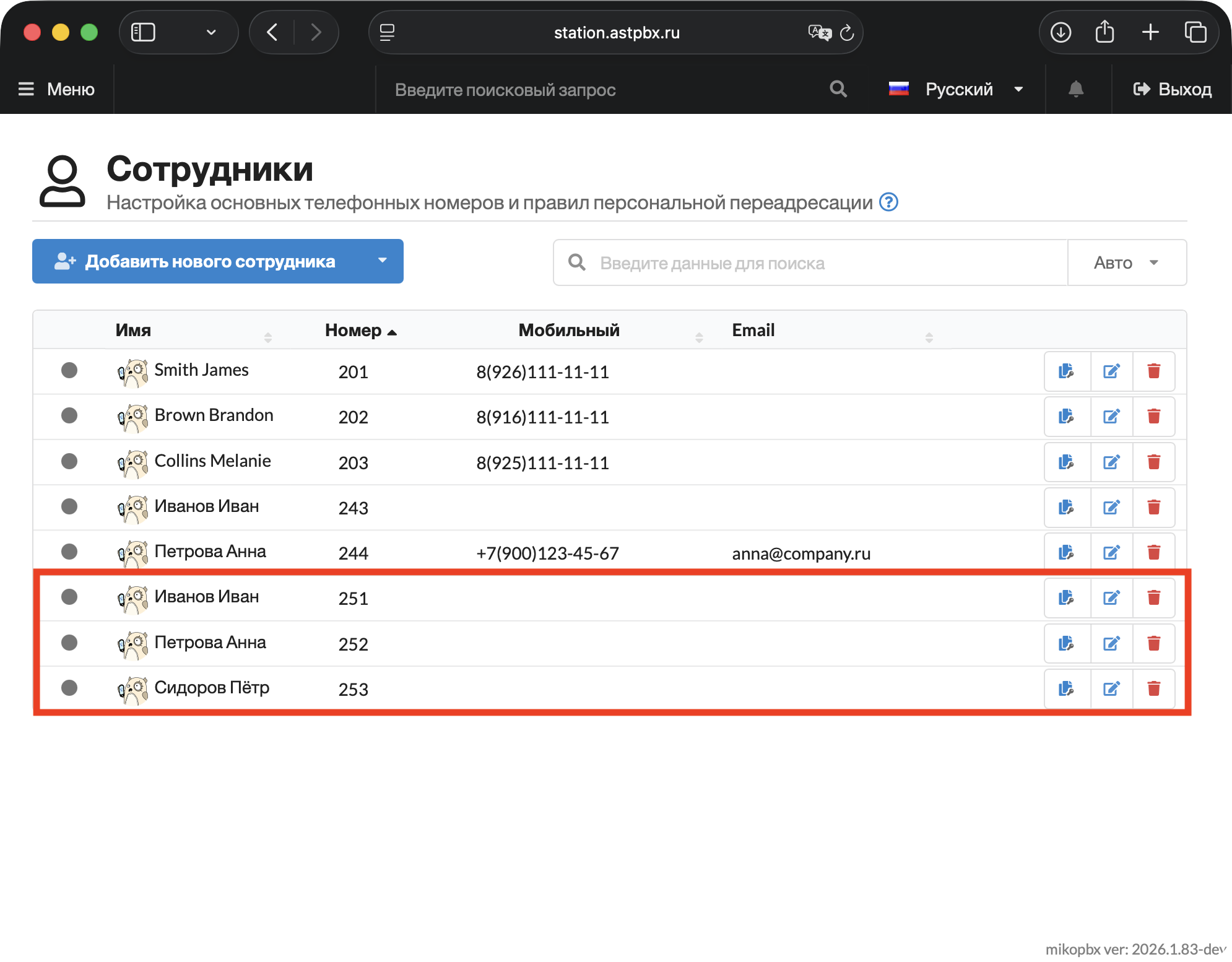
Task: Click the trash icon for extension 253
Action: coord(1153,689)
